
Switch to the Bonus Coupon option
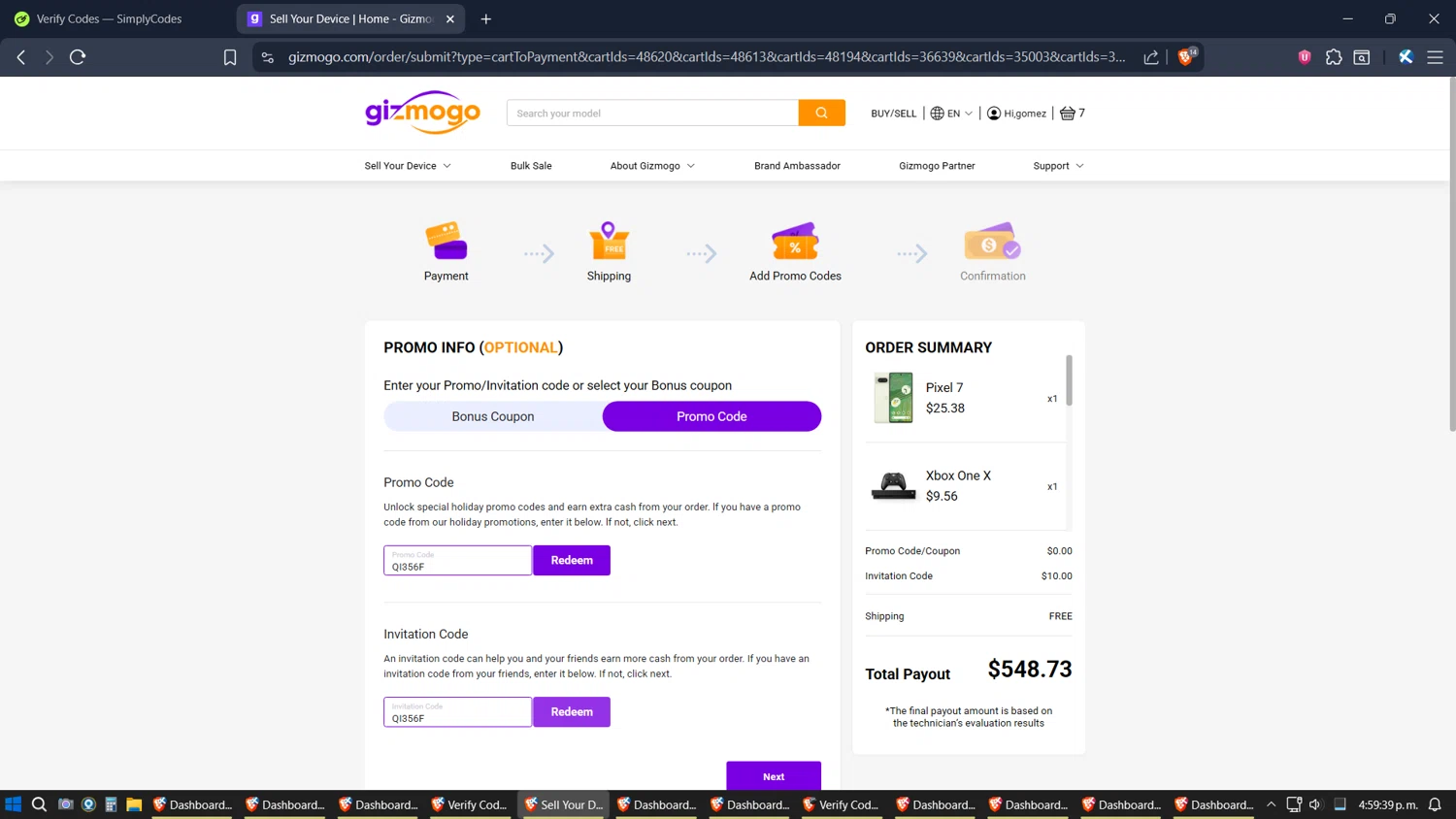(493, 416)
